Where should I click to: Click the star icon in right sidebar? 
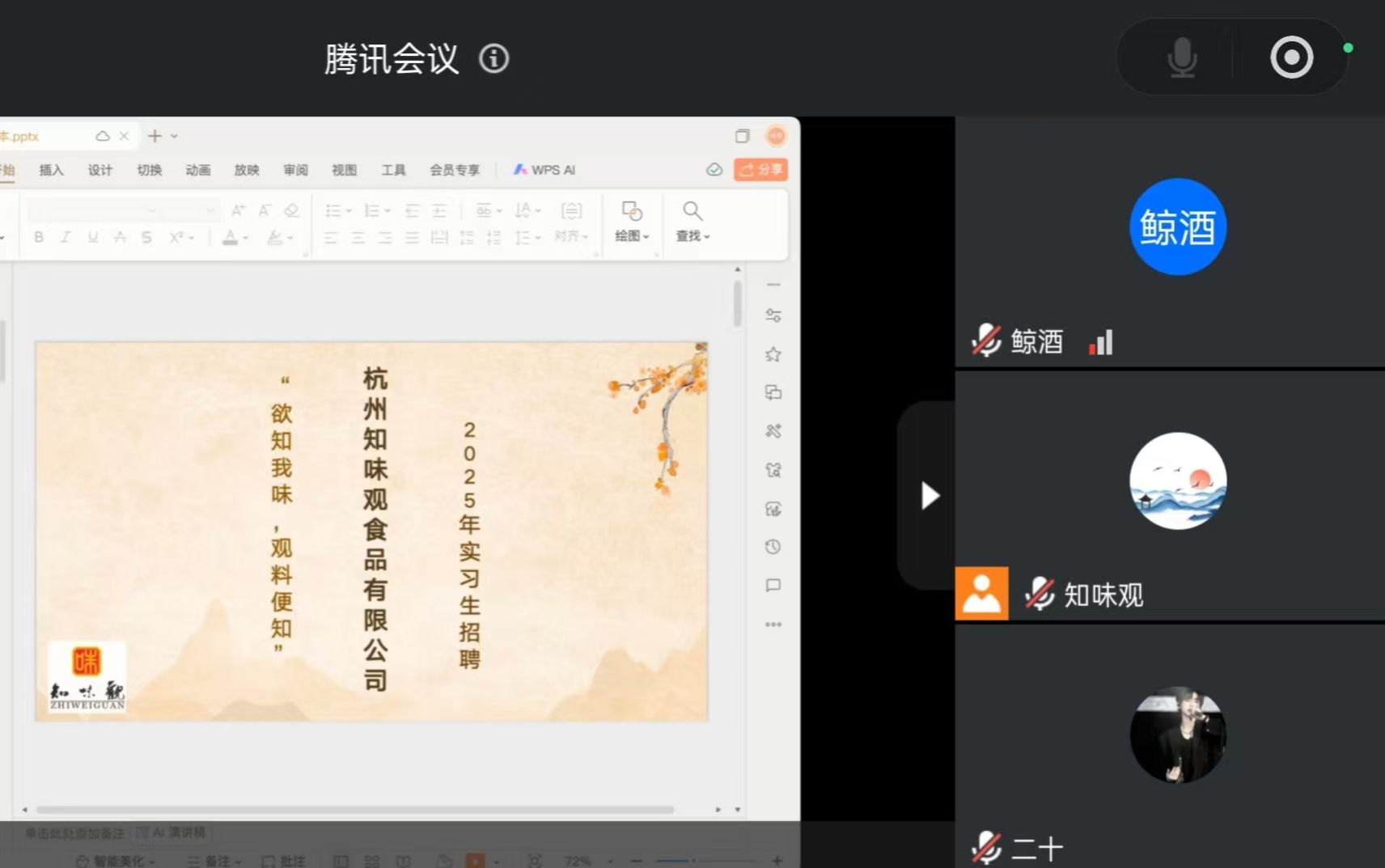(773, 354)
